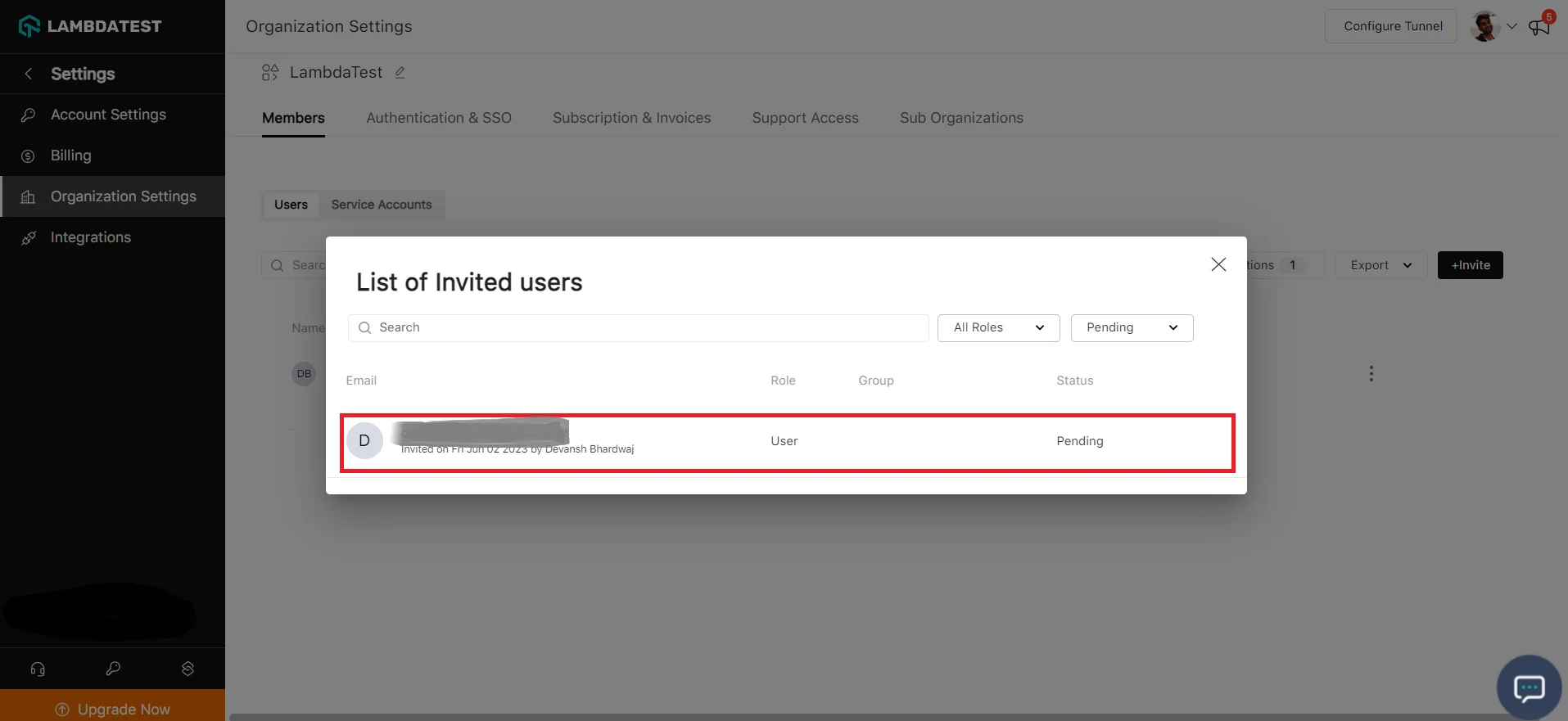The image size is (1568, 721).
Task: Expand the All Roles dropdown
Action: [x=998, y=327]
